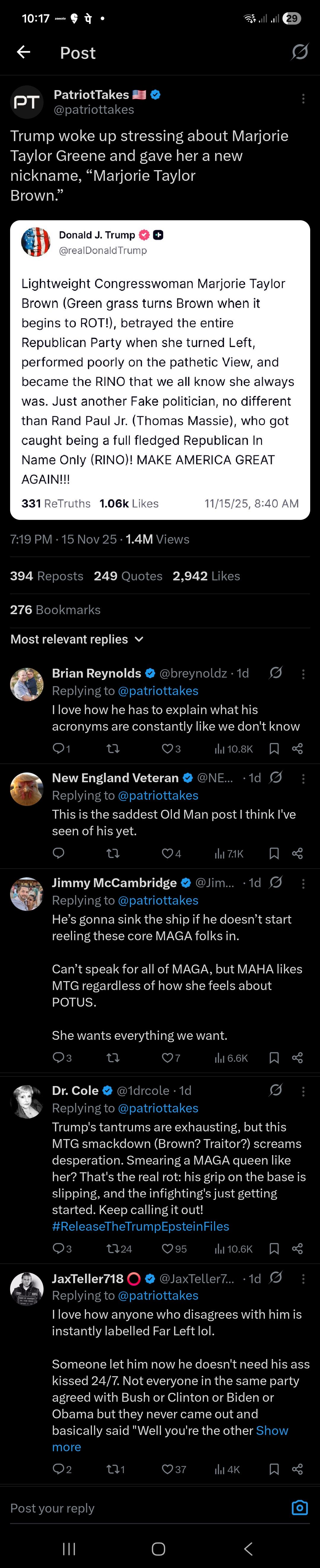View the 394 Reposts list

(46, 576)
